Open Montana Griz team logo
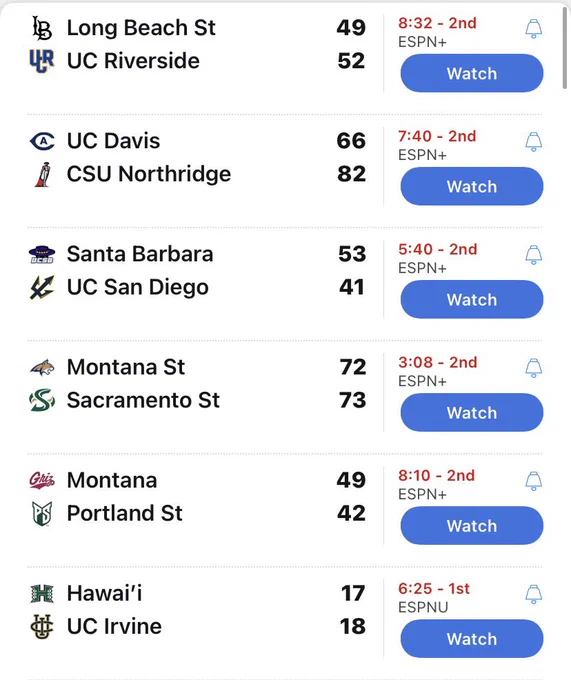Image resolution: width=571 pixels, height=680 pixels. [x=42, y=480]
